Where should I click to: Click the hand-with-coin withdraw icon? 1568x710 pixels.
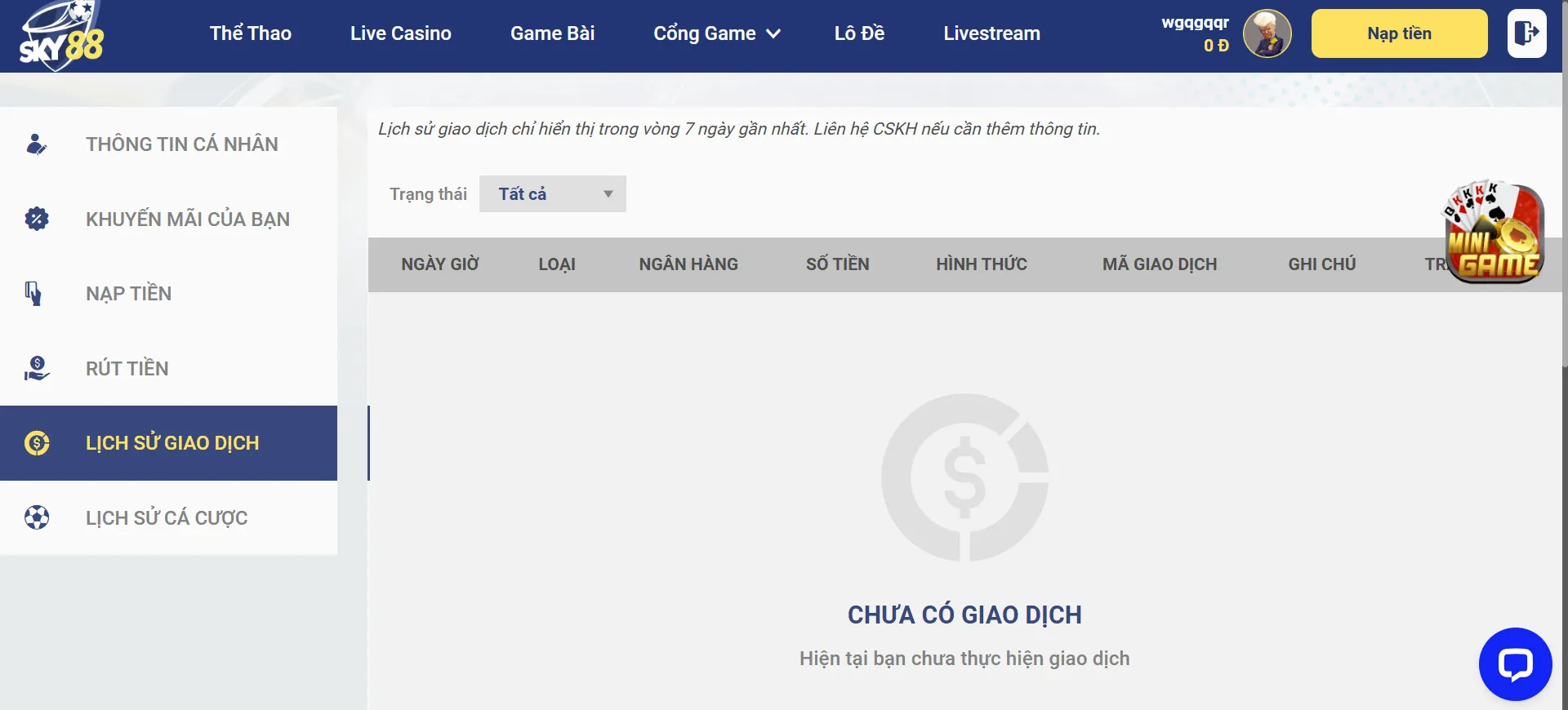(37, 368)
